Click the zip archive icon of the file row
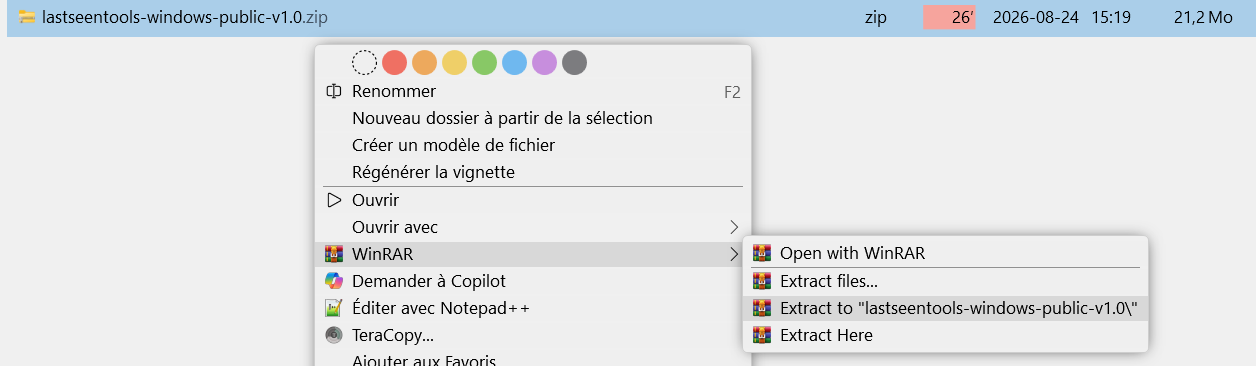The width and height of the screenshot is (1256, 366). [x=28, y=17]
